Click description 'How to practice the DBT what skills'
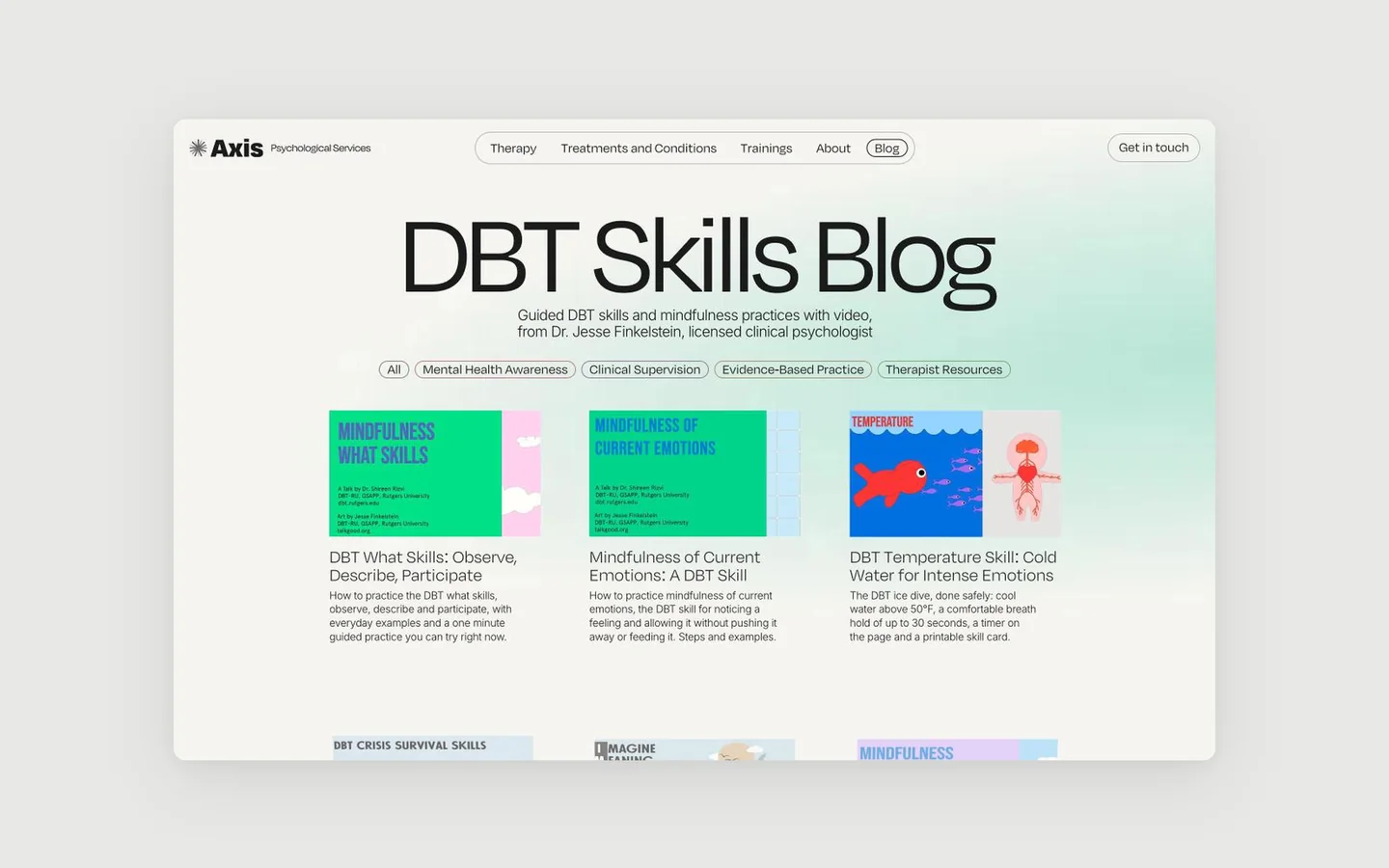This screenshot has width=1389, height=868. [x=421, y=616]
